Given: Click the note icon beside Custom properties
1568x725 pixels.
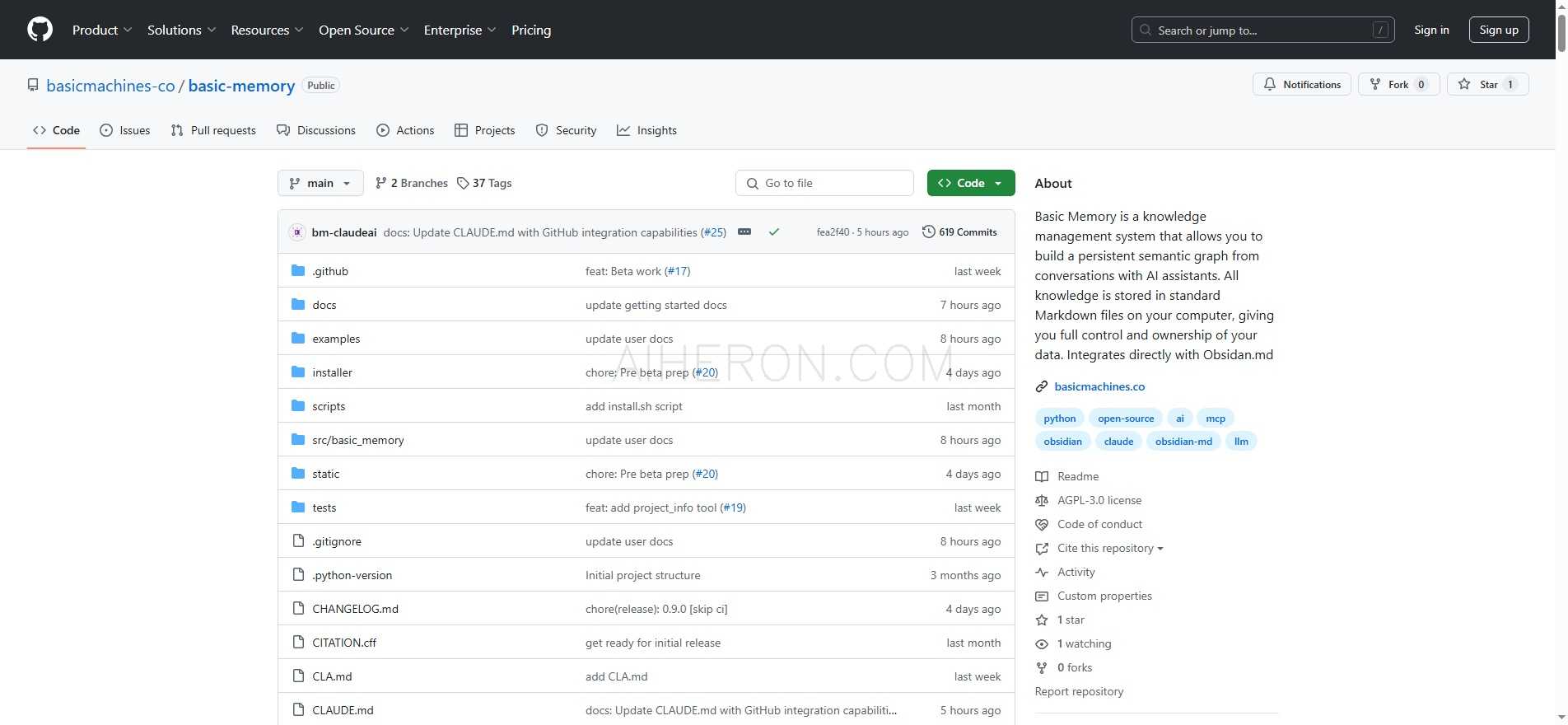Looking at the screenshot, I should click(x=1042, y=596).
